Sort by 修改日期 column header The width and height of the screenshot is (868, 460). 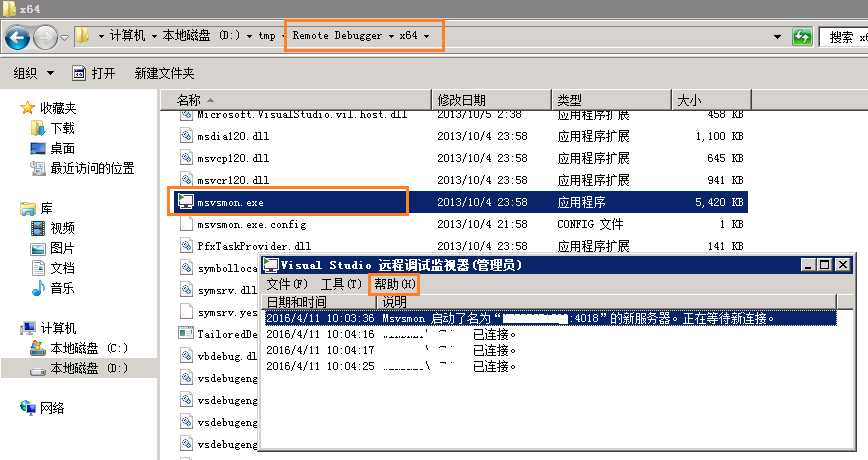[x=491, y=100]
